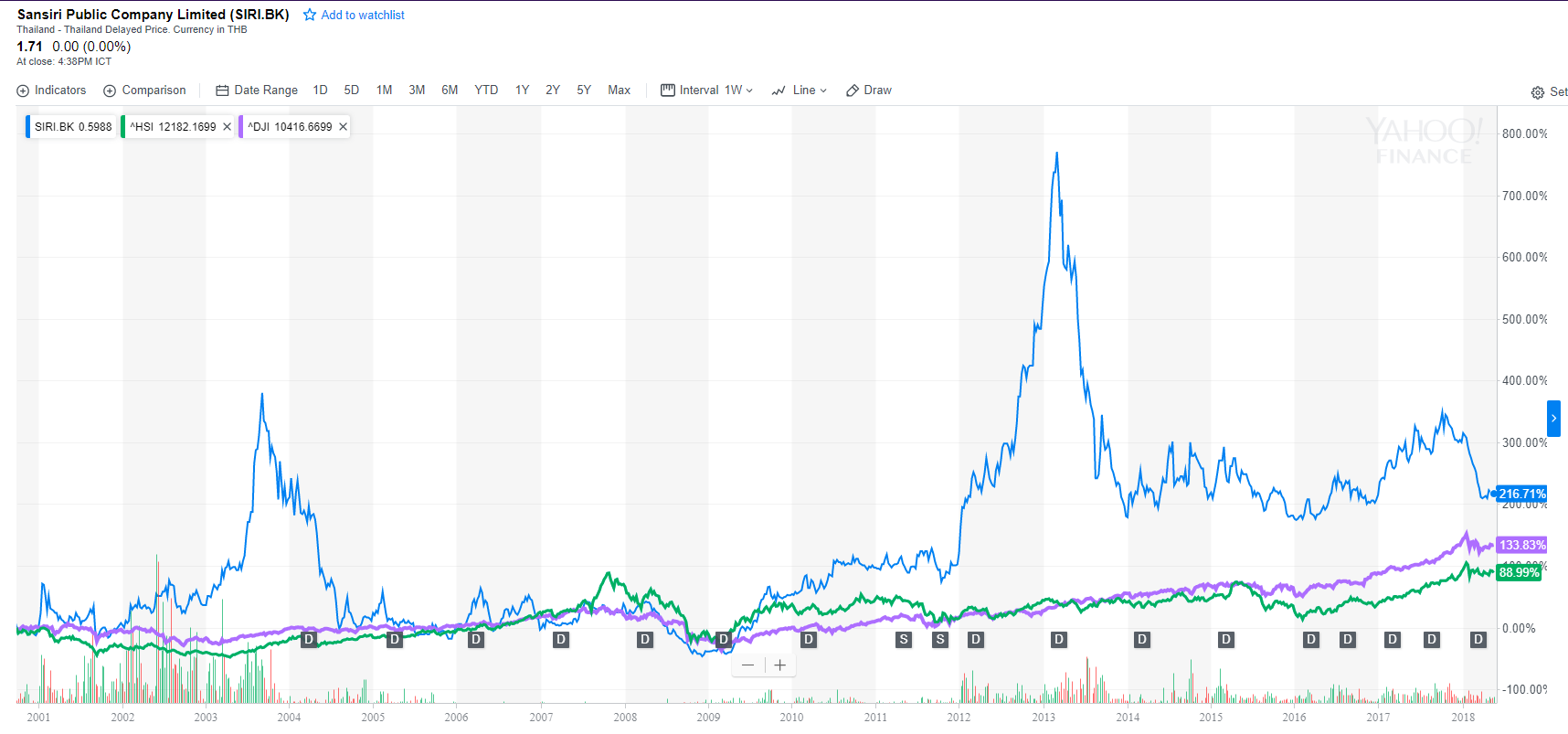
Task: Remove the ^DJI comparison with its X
Action: (x=343, y=127)
